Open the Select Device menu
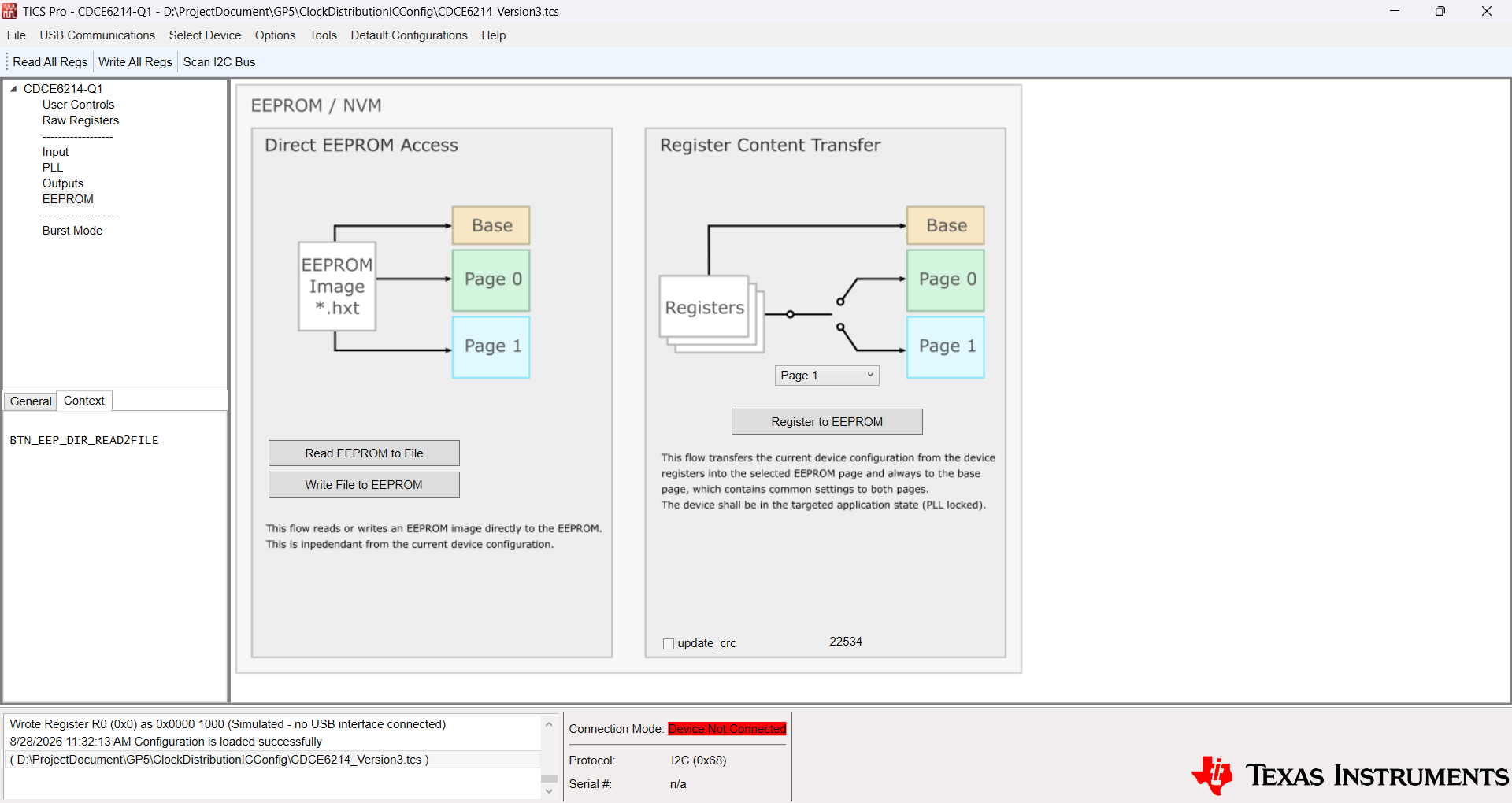Viewport: 1512px width, 803px height. (205, 35)
